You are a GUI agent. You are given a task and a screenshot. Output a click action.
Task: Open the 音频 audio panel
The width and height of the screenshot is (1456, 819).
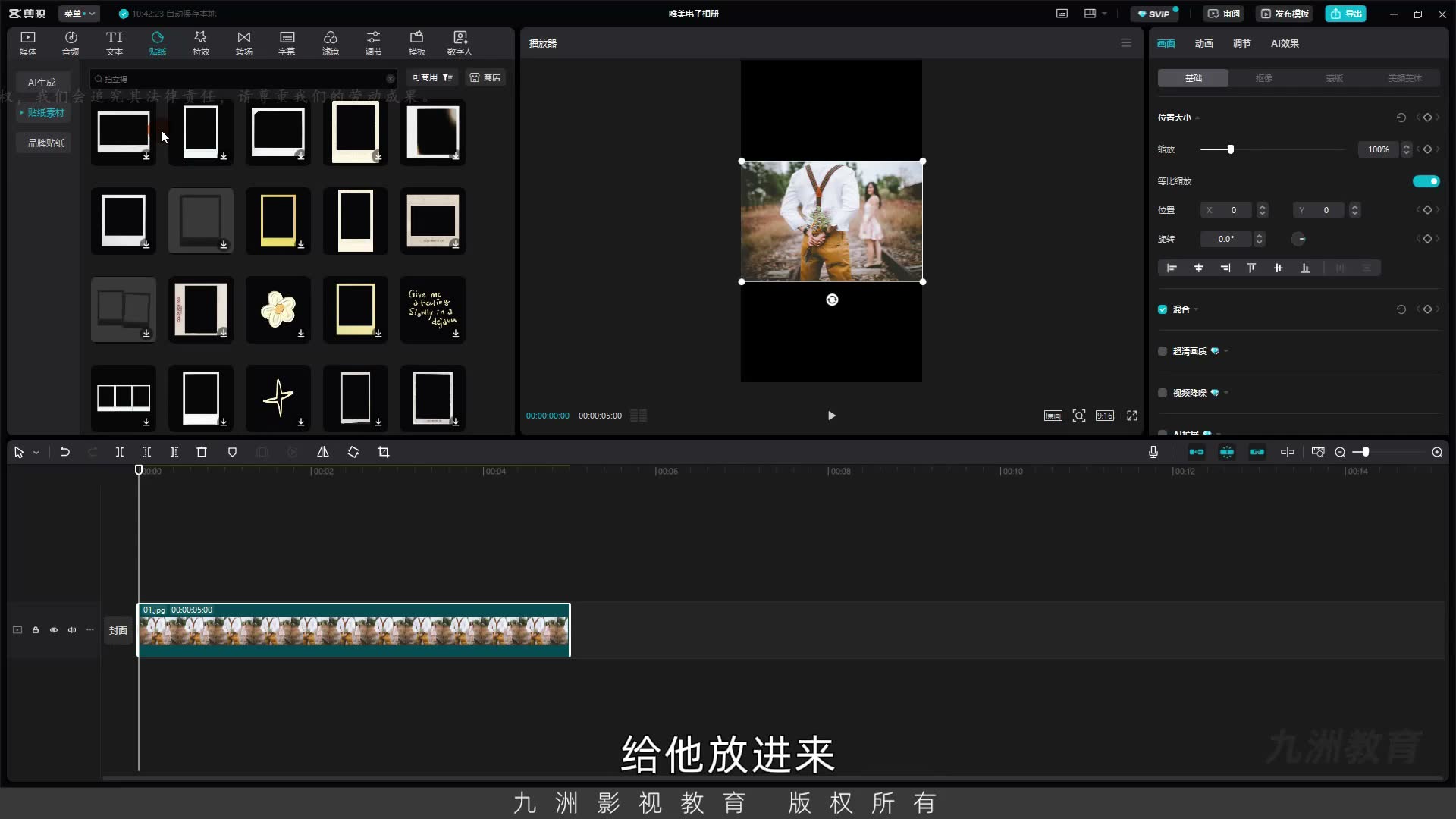pos(71,43)
